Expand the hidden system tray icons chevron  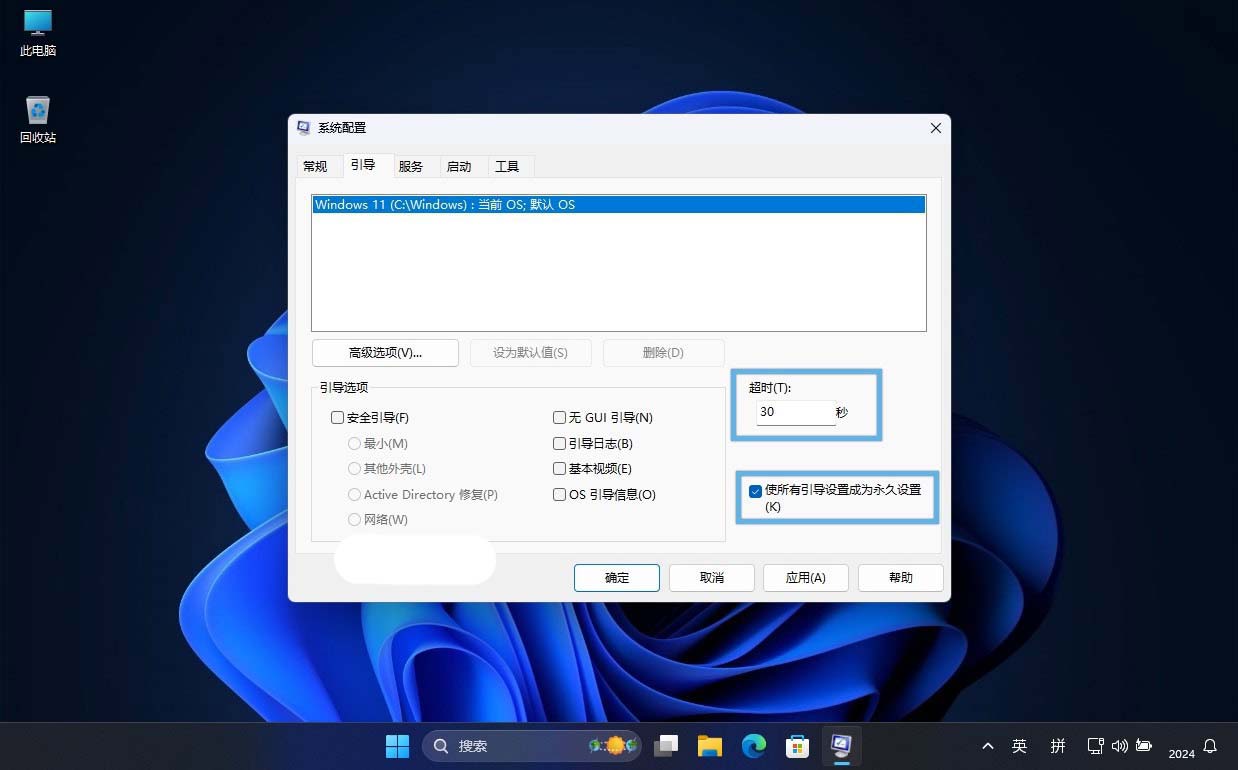pyautogui.click(x=988, y=746)
